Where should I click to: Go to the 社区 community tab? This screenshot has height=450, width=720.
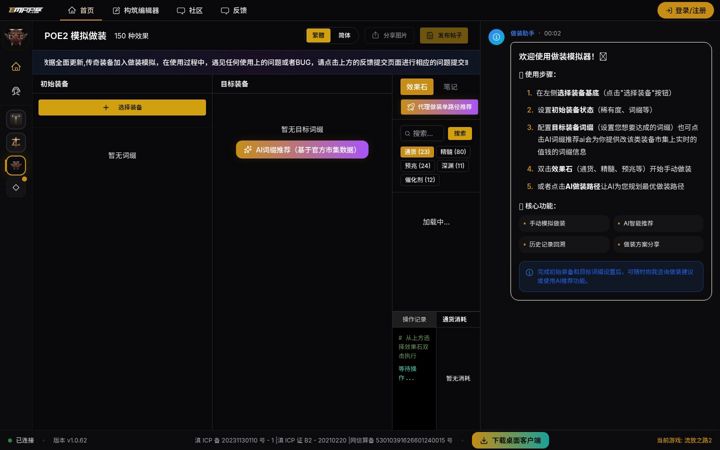(190, 10)
